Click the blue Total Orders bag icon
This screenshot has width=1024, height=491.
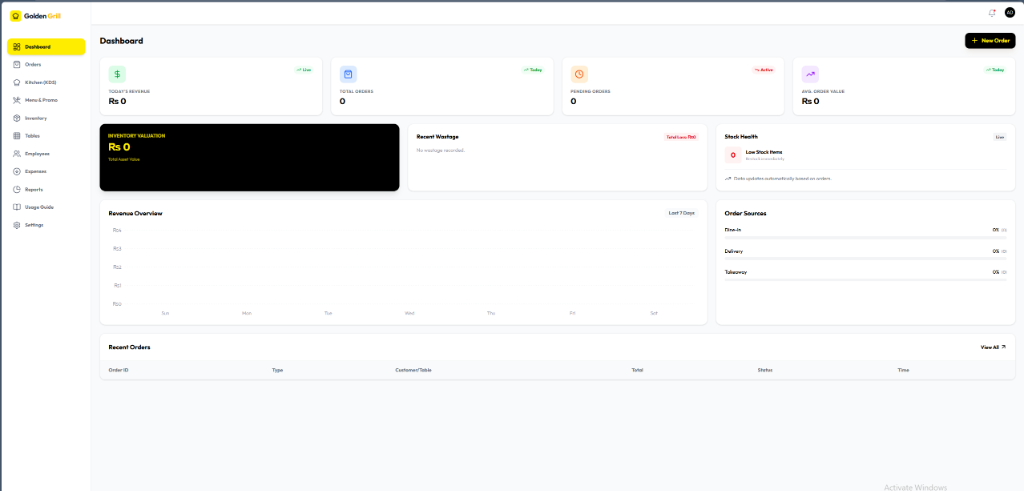[x=348, y=74]
